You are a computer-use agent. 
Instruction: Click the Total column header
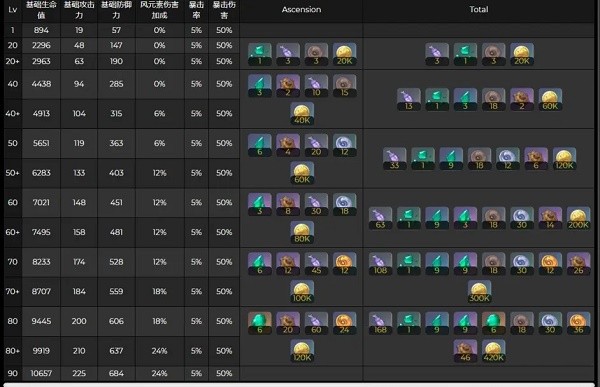point(479,10)
